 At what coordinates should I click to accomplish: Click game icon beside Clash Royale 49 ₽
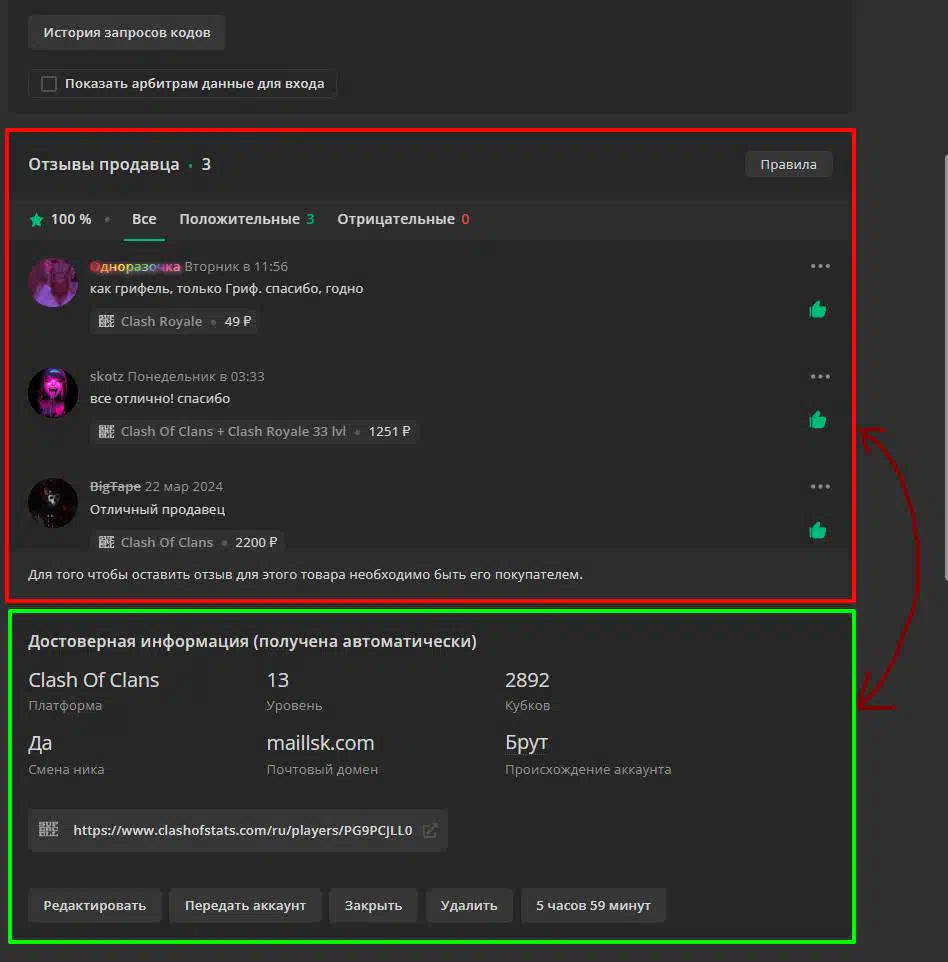[x=106, y=321]
